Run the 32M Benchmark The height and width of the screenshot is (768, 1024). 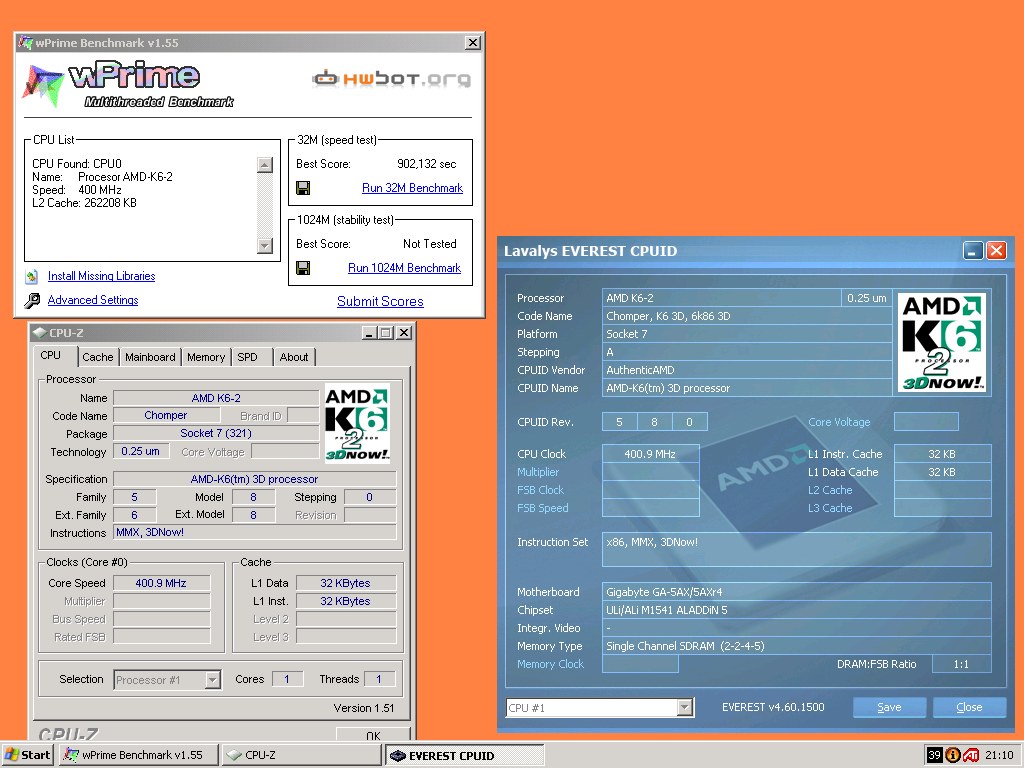pyautogui.click(x=412, y=188)
